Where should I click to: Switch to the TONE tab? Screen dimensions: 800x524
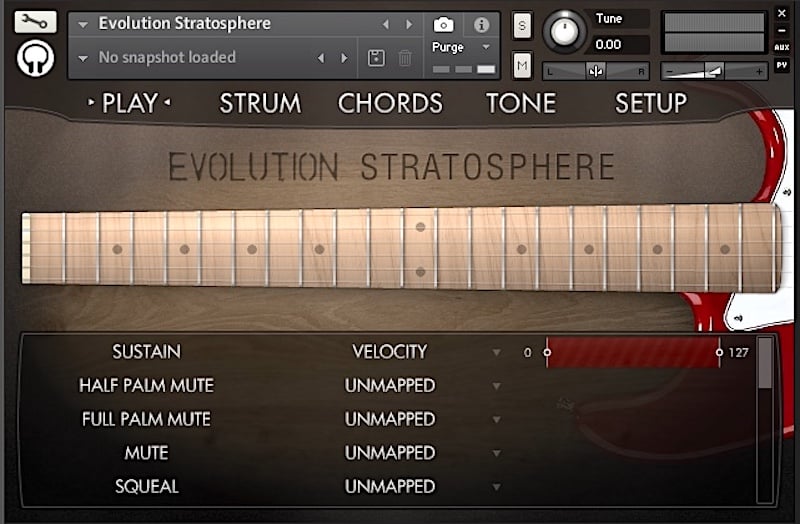point(521,104)
